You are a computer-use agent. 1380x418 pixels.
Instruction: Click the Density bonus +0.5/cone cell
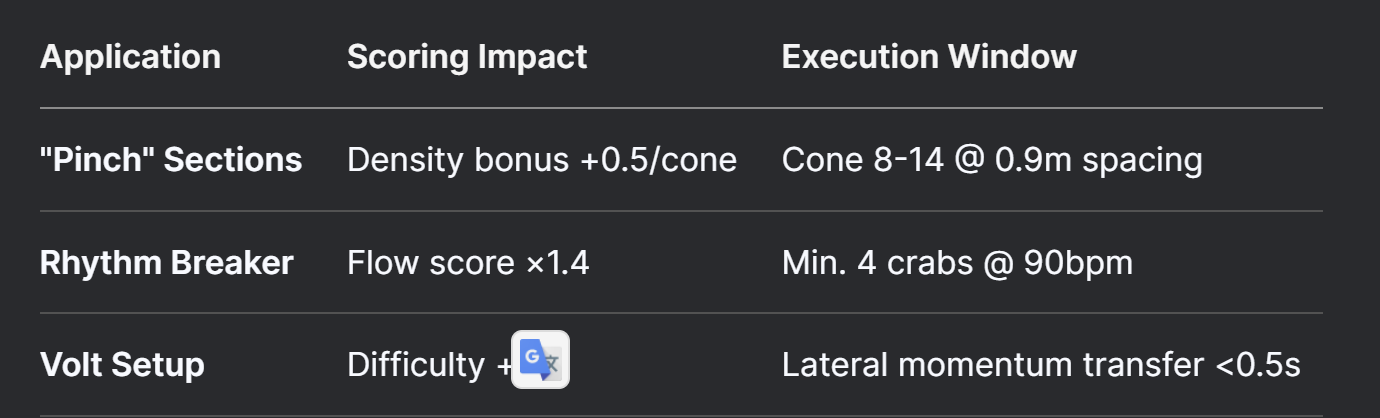tap(542, 159)
